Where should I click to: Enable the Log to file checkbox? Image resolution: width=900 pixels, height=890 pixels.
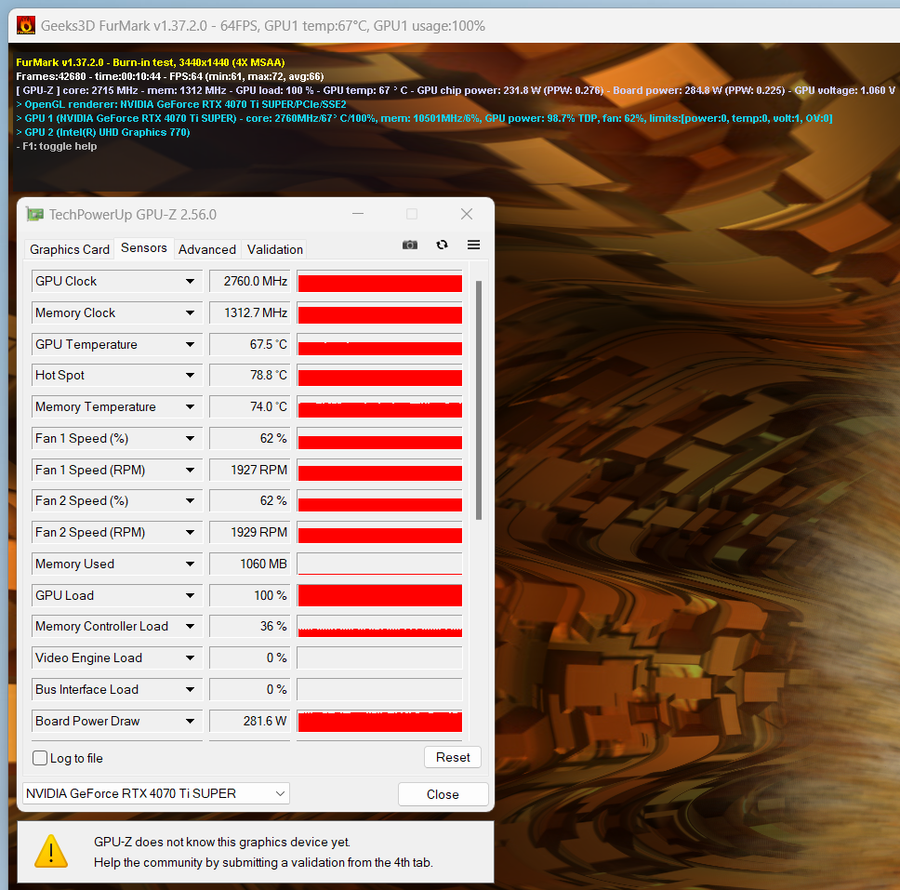pyautogui.click(x=40, y=758)
